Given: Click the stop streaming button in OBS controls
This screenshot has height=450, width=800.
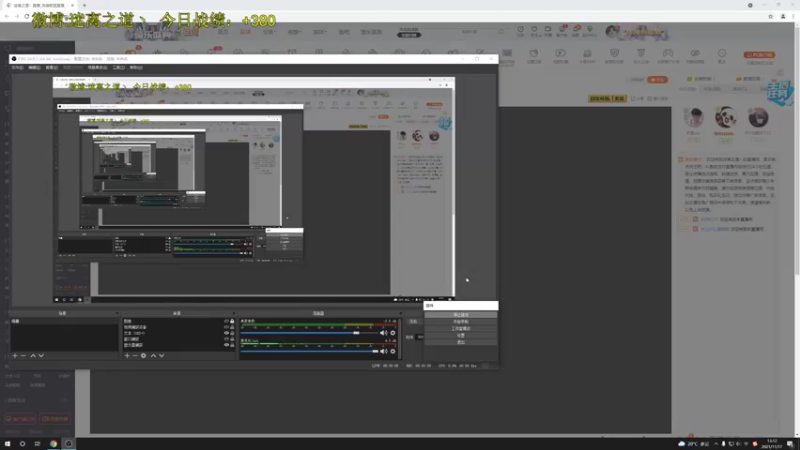Looking at the screenshot, I should point(461,315).
